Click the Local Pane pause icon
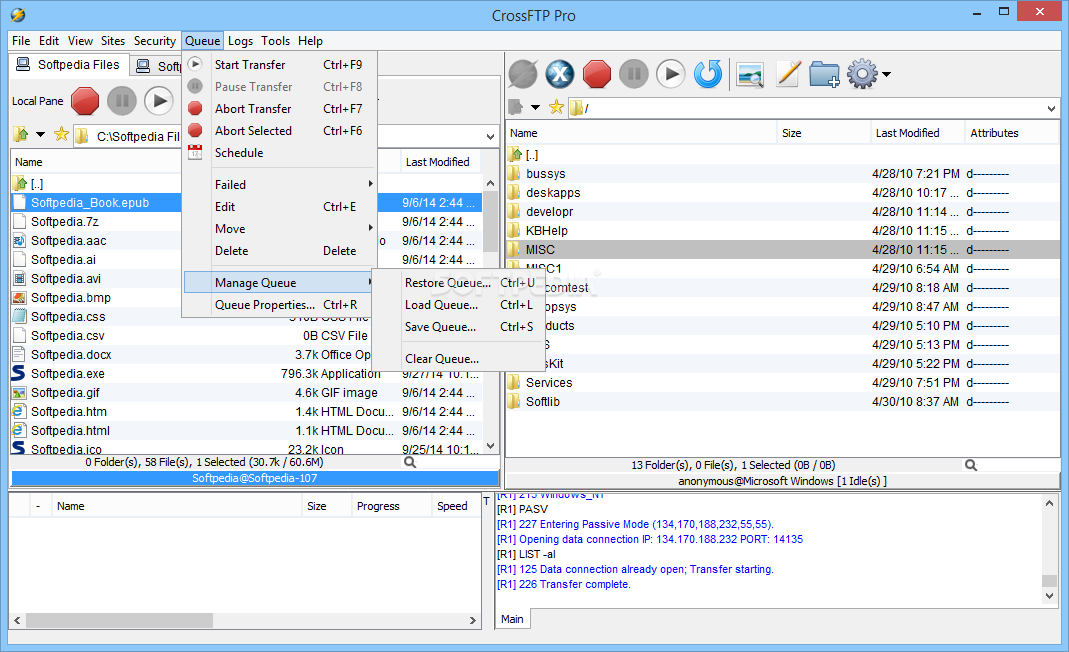 (122, 101)
